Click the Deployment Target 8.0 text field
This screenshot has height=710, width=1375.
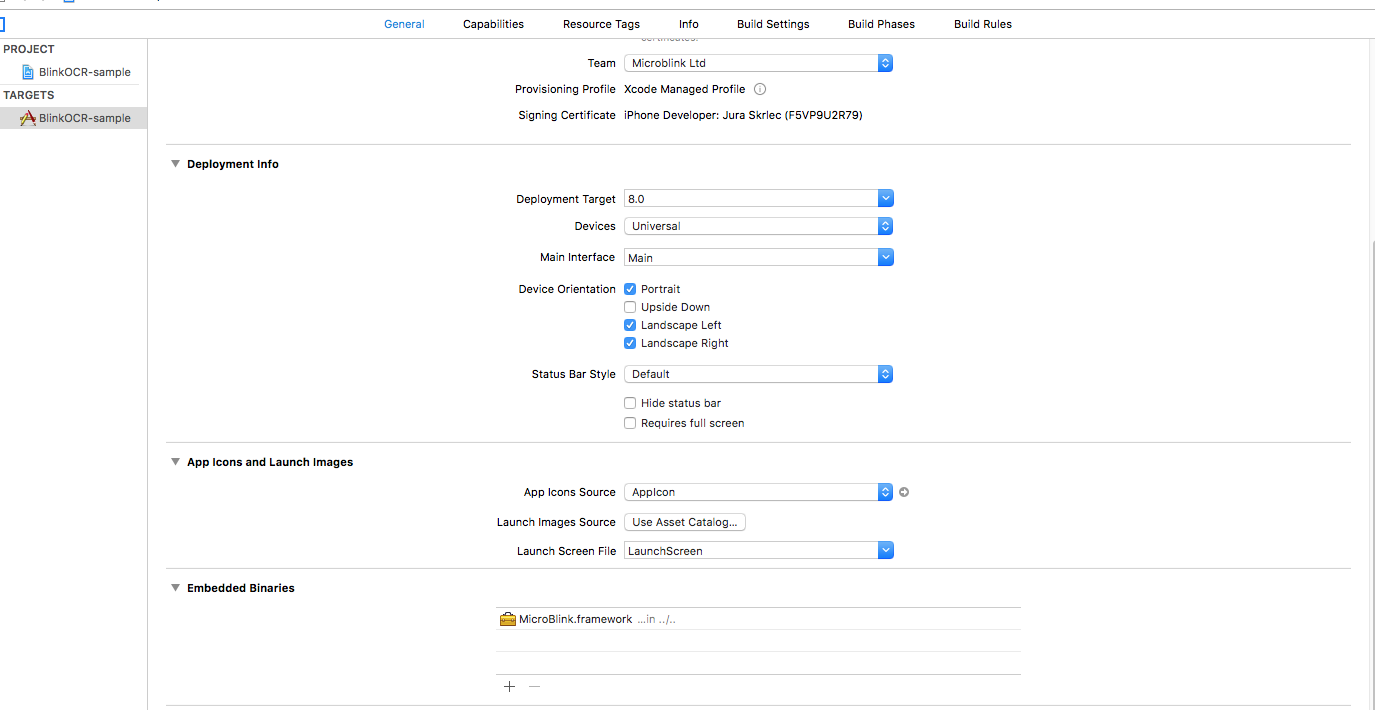click(x=751, y=199)
